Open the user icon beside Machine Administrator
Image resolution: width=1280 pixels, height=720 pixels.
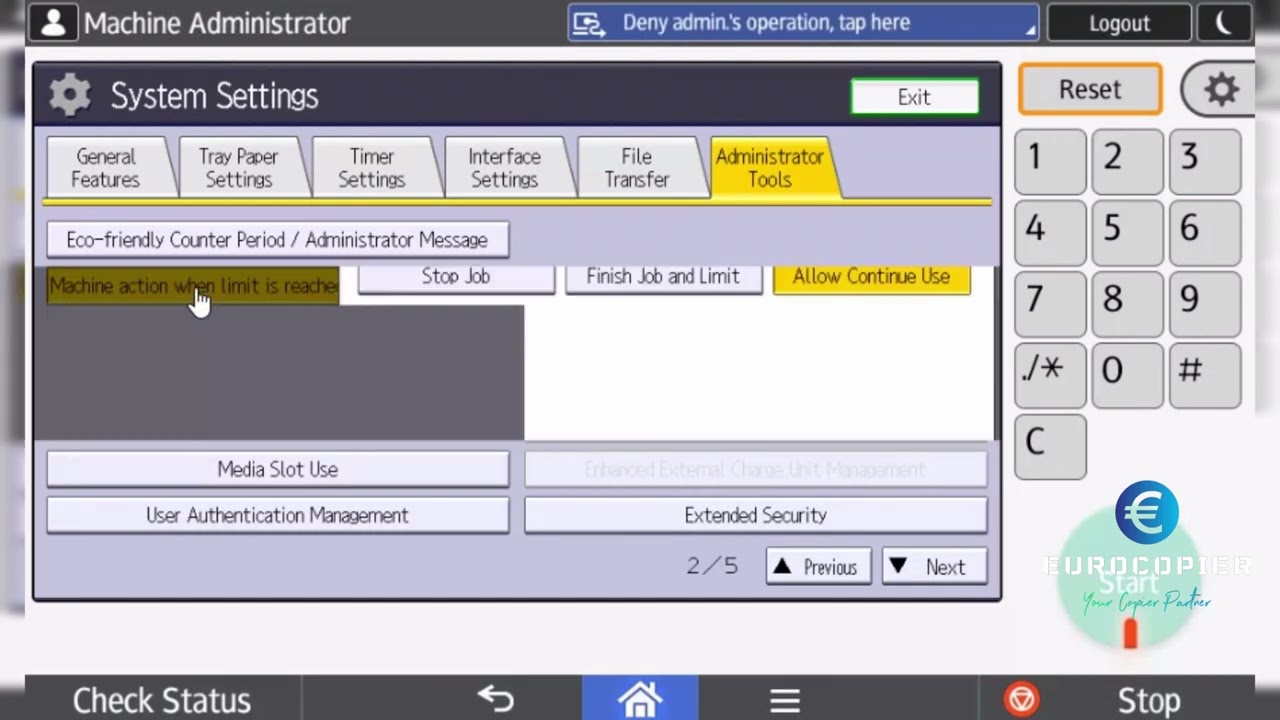click(53, 23)
